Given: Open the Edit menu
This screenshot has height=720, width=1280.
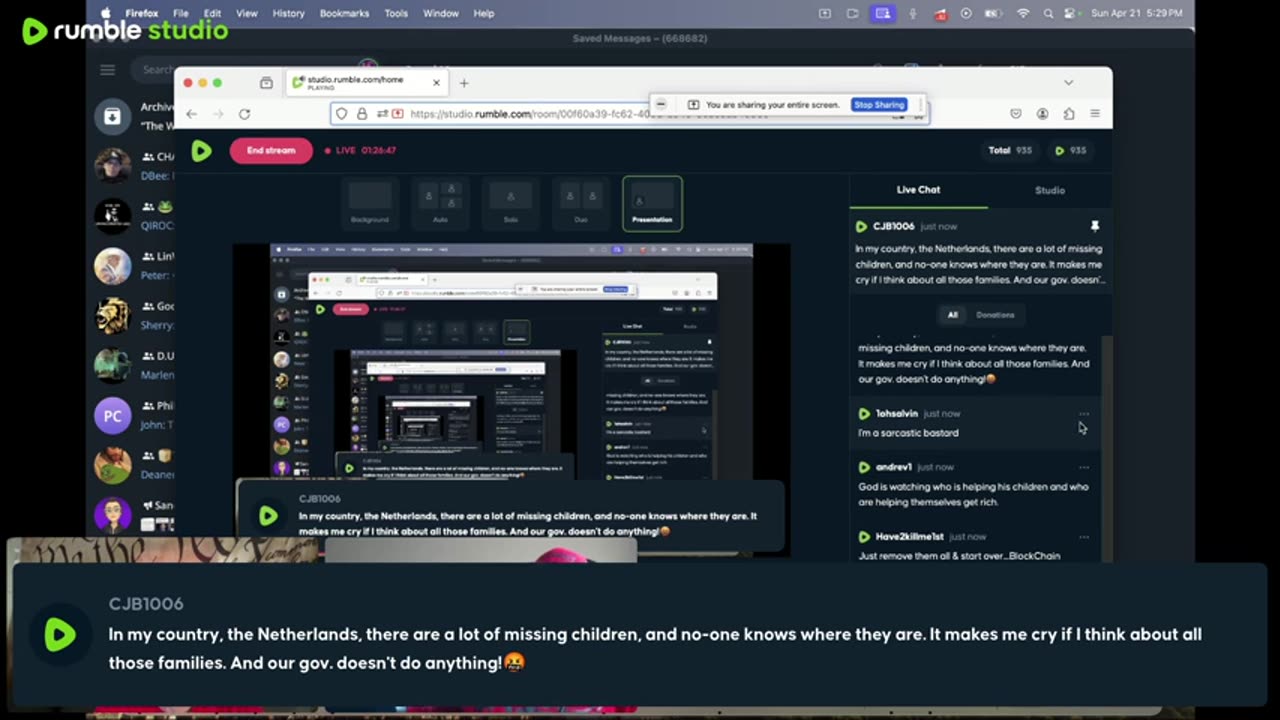Looking at the screenshot, I should pos(213,13).
